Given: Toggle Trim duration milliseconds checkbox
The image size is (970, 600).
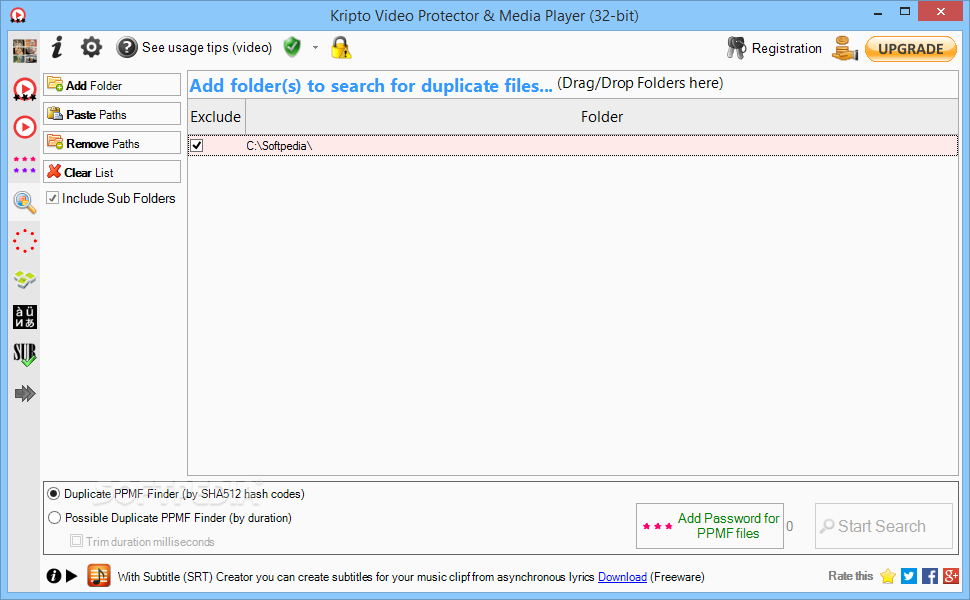Looking at the screenshot, I should point(76,541).
